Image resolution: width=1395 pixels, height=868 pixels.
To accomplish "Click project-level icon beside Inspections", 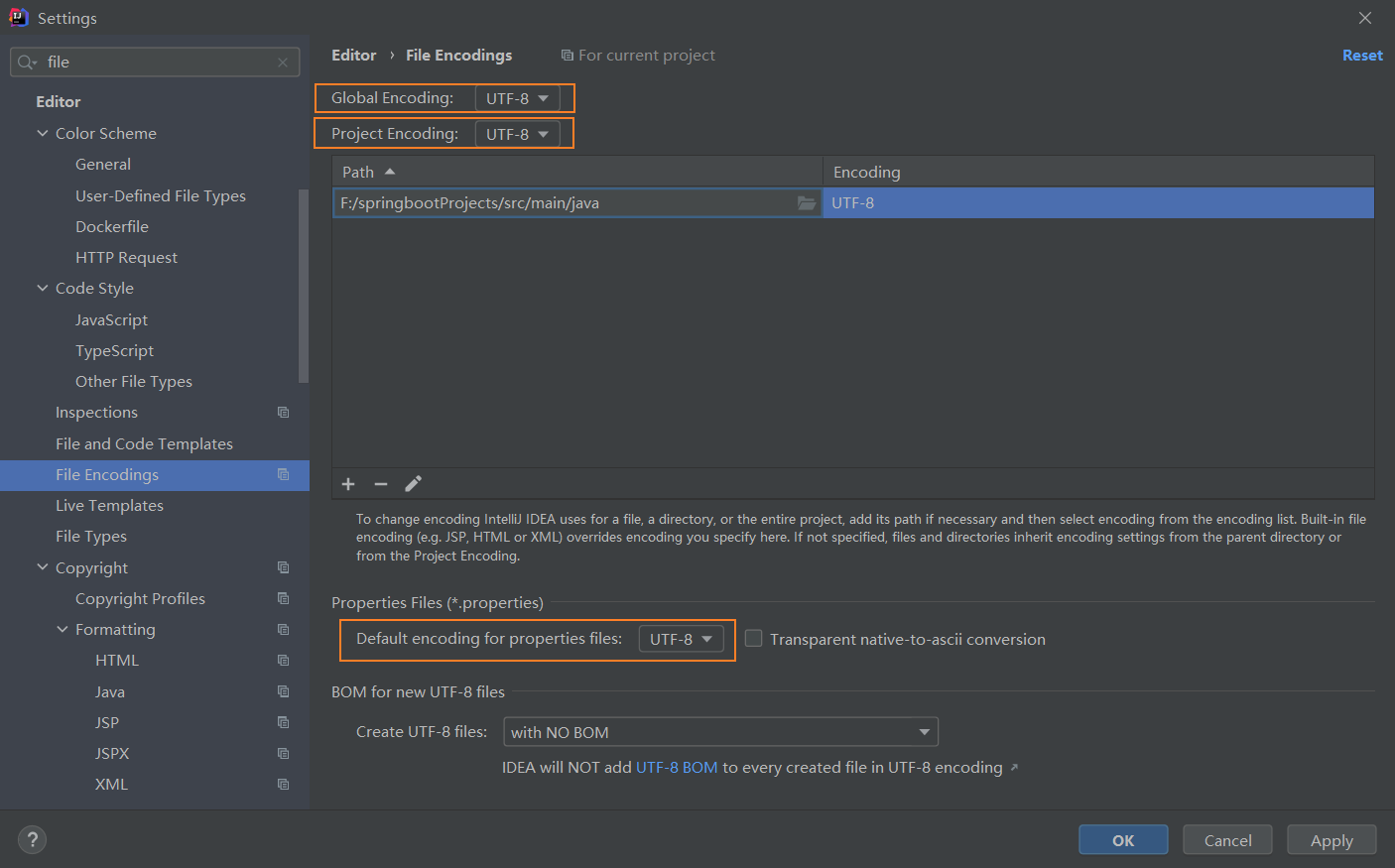I will [283, 413].
